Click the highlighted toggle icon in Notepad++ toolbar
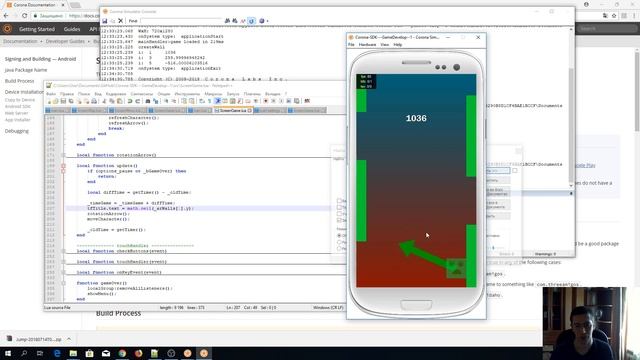 click(x=218, y=101)
